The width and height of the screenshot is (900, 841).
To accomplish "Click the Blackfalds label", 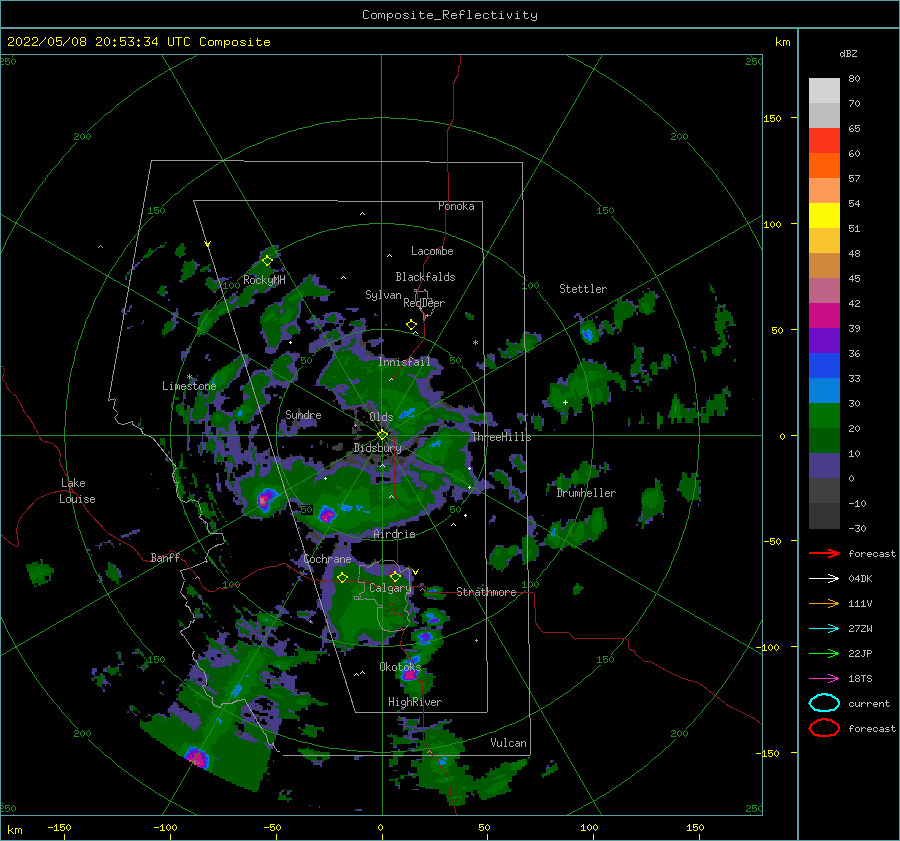I will [x=425, y=277].
